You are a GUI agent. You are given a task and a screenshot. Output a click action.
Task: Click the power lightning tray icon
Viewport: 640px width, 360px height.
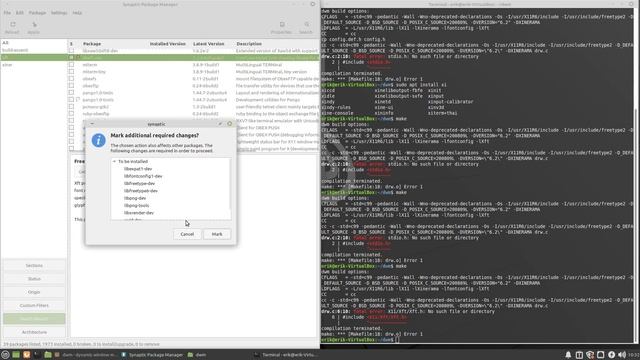(611, 355)
